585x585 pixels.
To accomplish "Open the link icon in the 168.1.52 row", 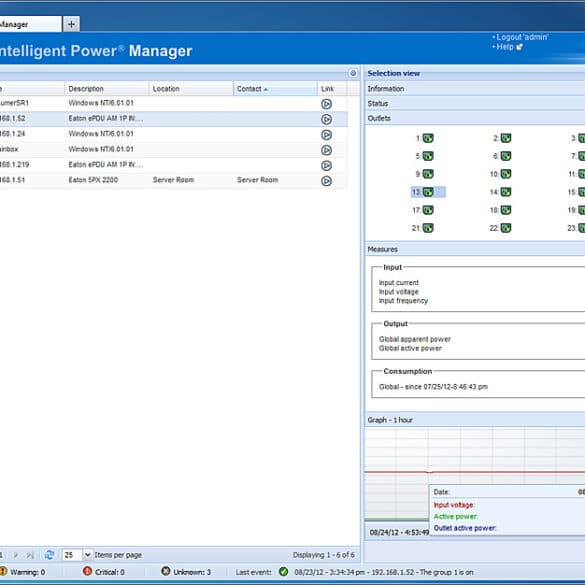I will 326,119.
